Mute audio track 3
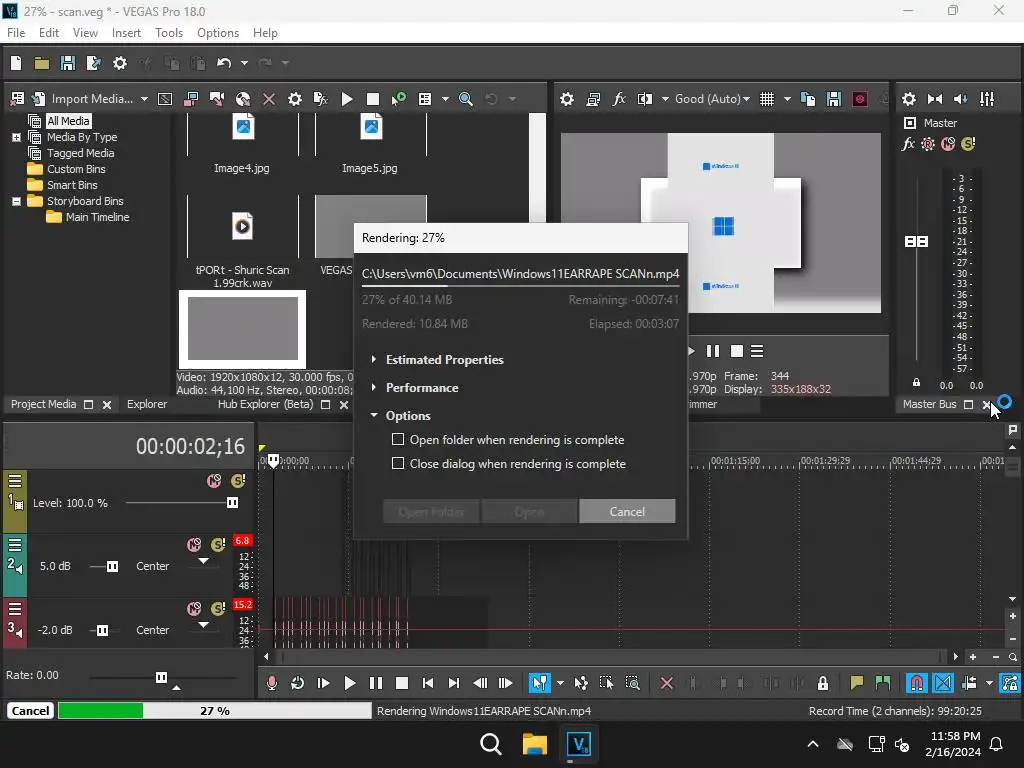 pyautogui.click(x=194, y=609)
